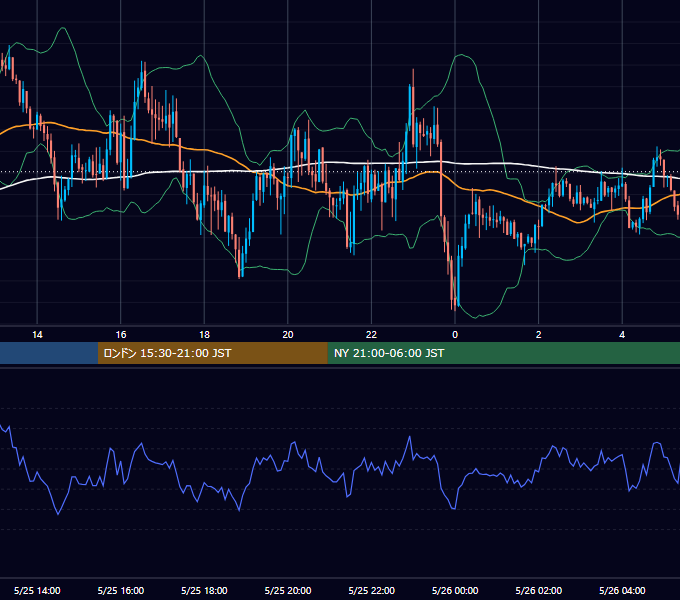Click the 5/25 20:00 date label
Screen dimensions: 680x600
[288, 590]
